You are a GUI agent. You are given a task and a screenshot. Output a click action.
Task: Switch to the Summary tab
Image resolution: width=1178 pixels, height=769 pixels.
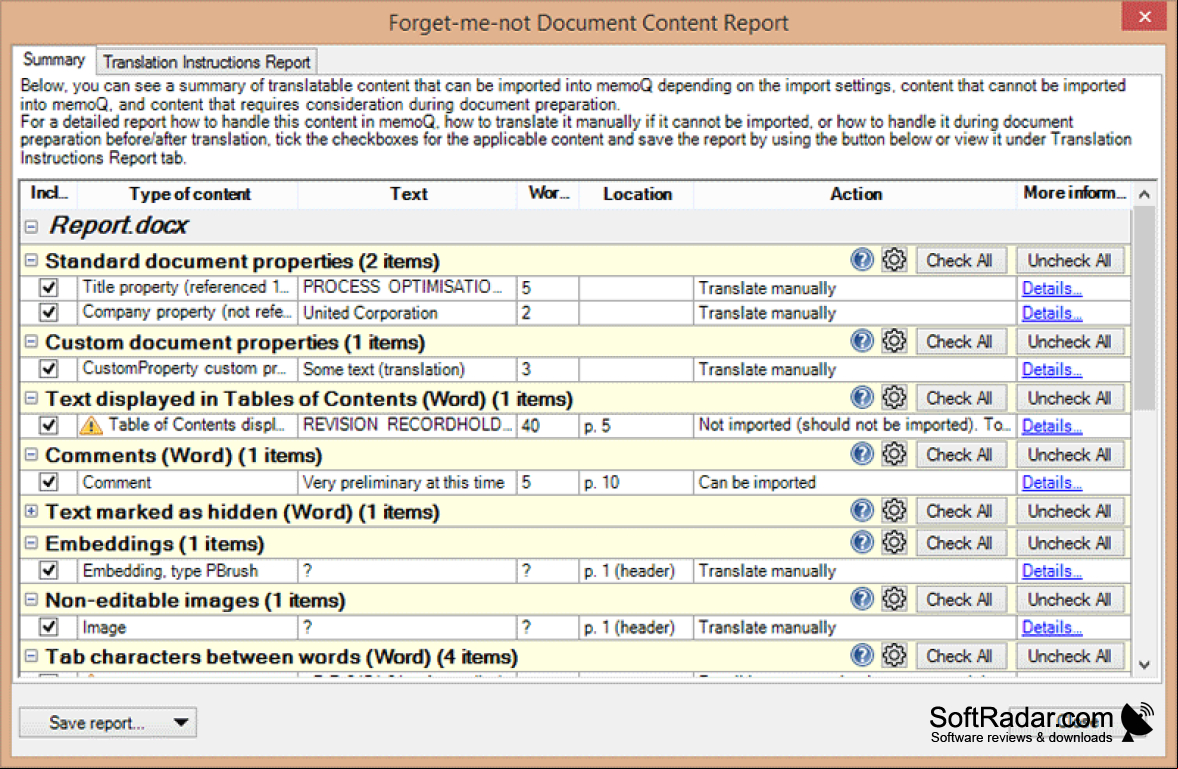coord(53,60)
